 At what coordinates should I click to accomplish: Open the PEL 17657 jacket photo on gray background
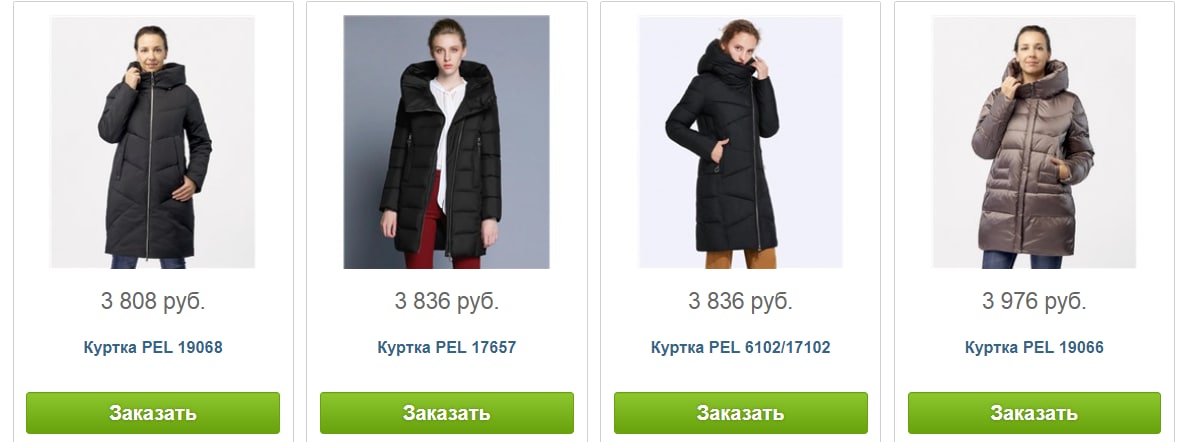pyautogui.click(x=447, y=142)
